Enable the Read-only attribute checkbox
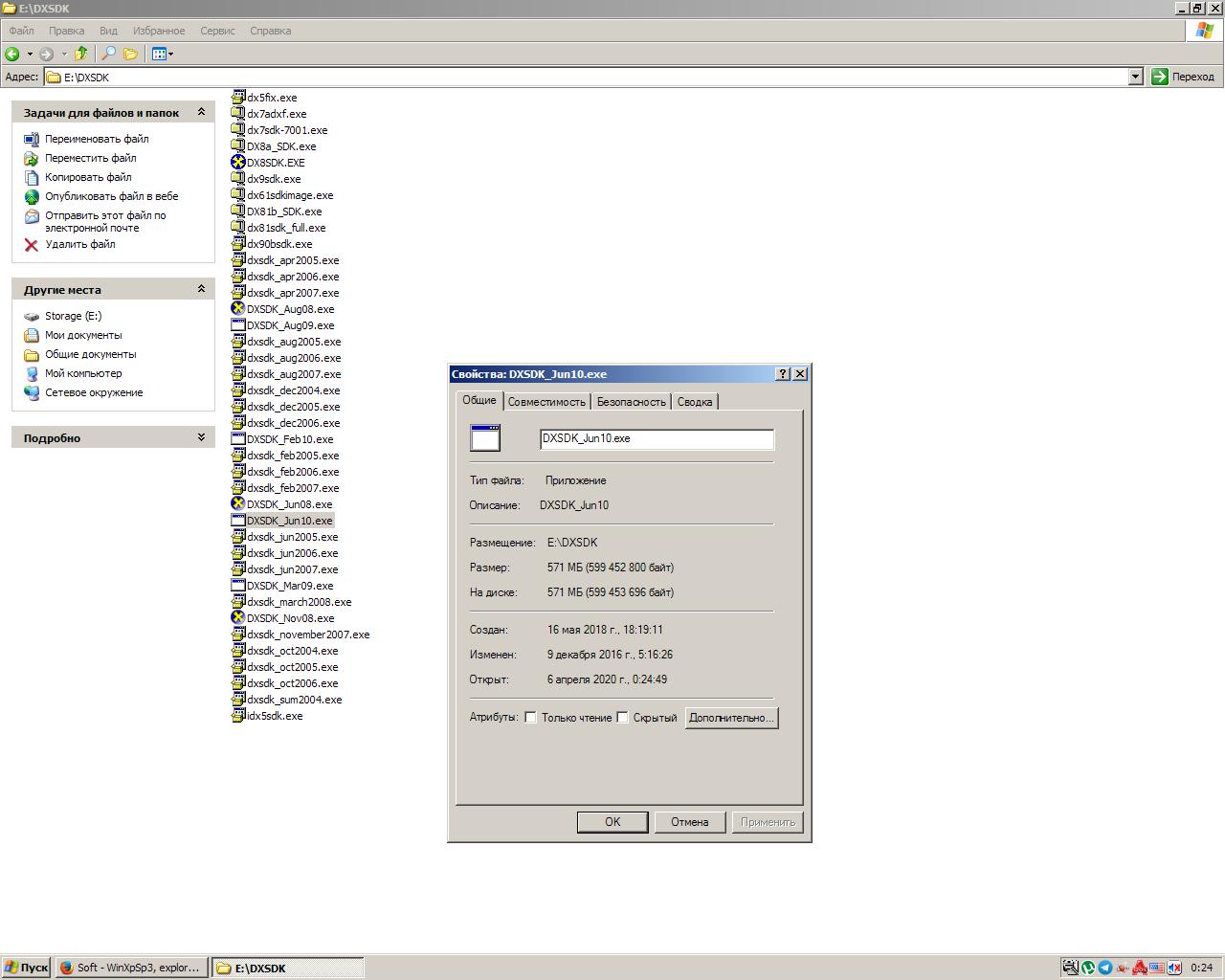 point(530,718)
